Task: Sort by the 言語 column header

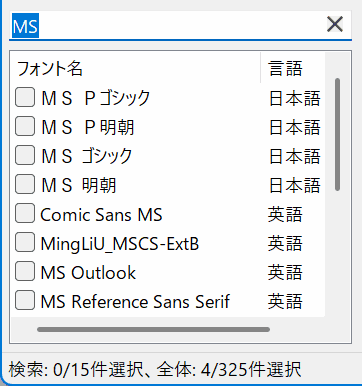Action: [293, 68]
